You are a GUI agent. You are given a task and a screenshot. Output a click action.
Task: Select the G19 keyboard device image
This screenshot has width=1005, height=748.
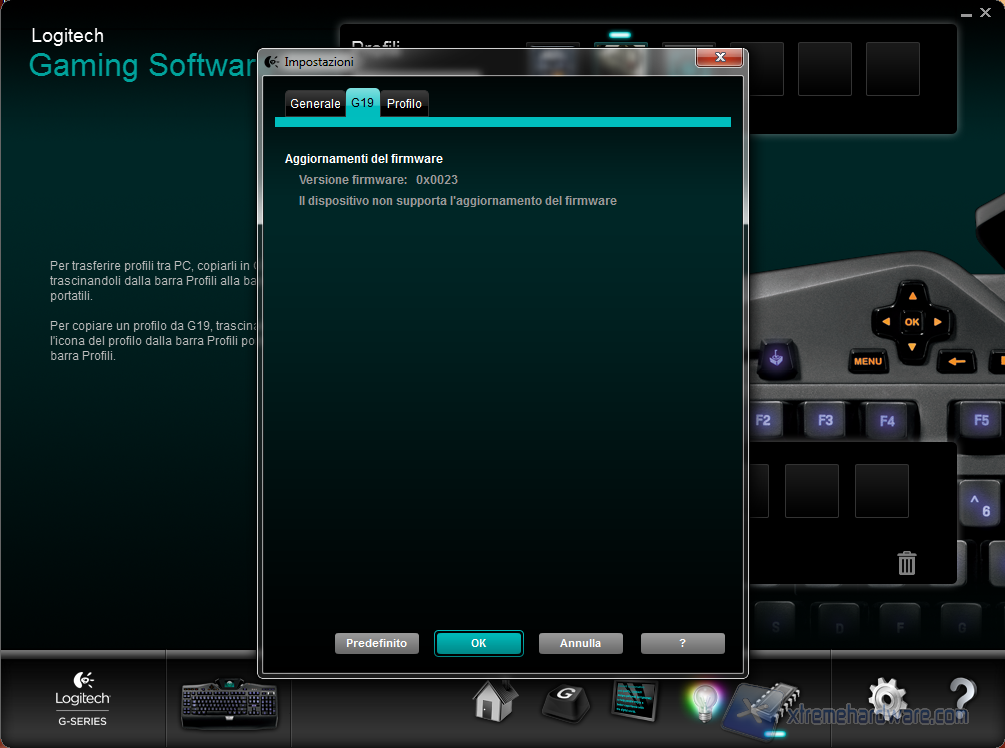229,703
